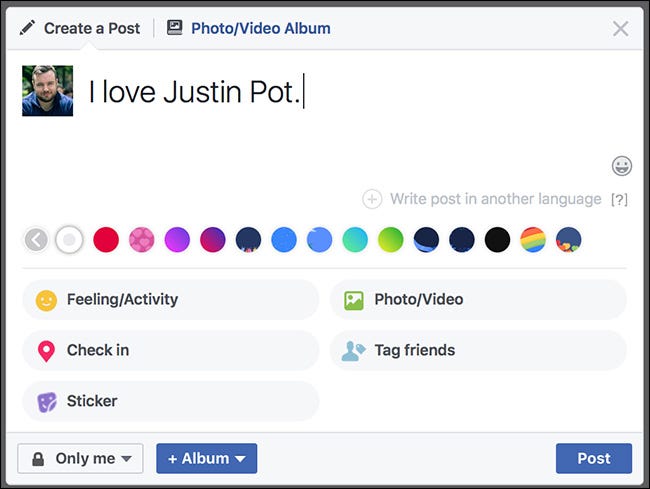Select the plain white background option

coord(69,240)
